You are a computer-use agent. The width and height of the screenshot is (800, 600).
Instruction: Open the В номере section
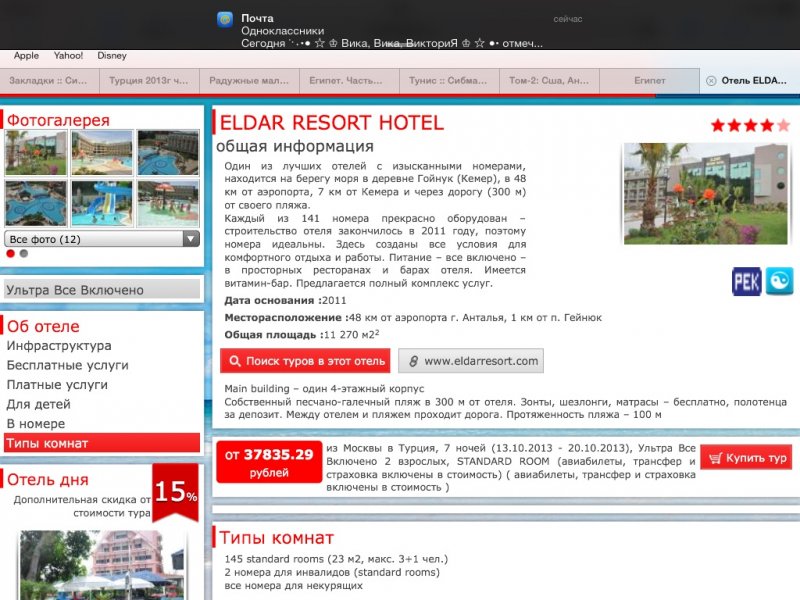(36, 423)
